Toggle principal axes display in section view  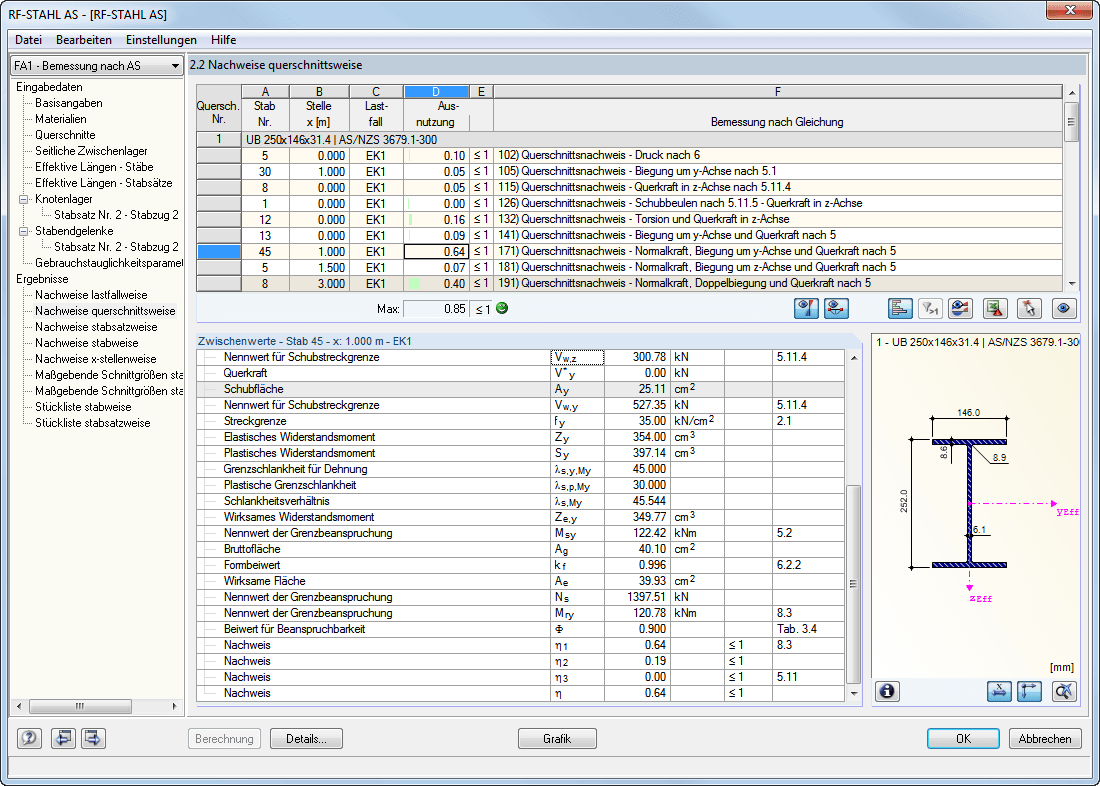tap(1030, 691)
